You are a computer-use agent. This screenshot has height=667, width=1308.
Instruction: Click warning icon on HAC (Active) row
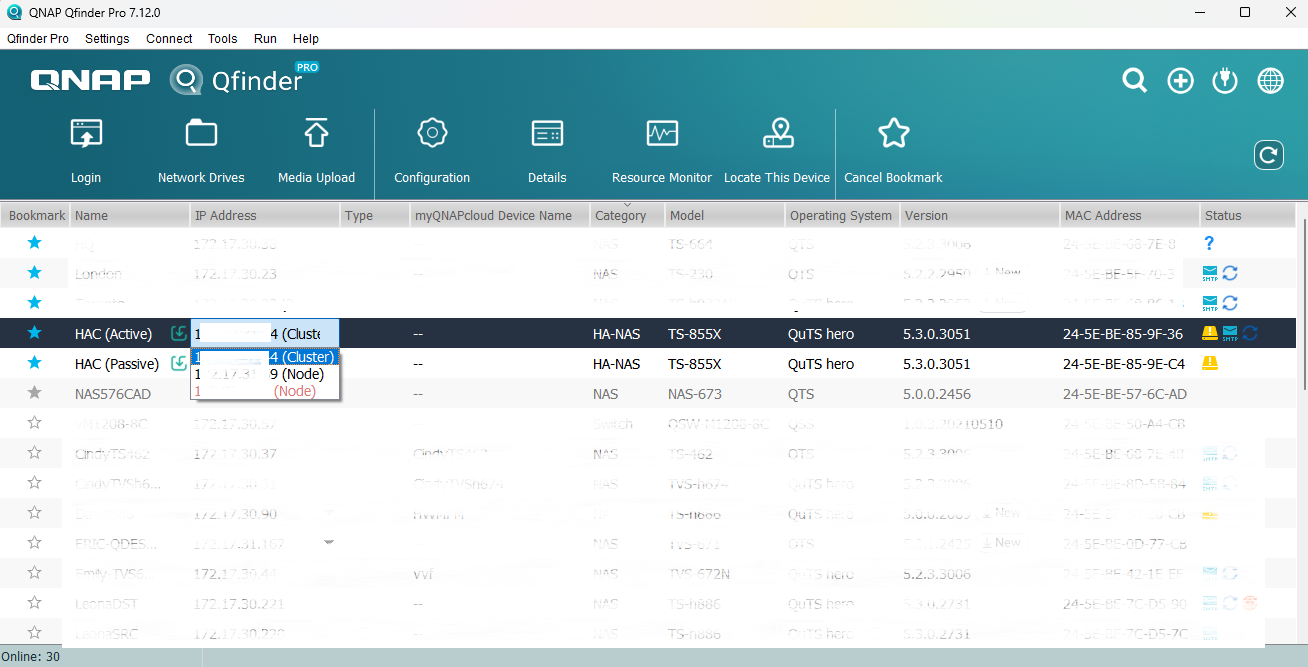point(1210,334)
